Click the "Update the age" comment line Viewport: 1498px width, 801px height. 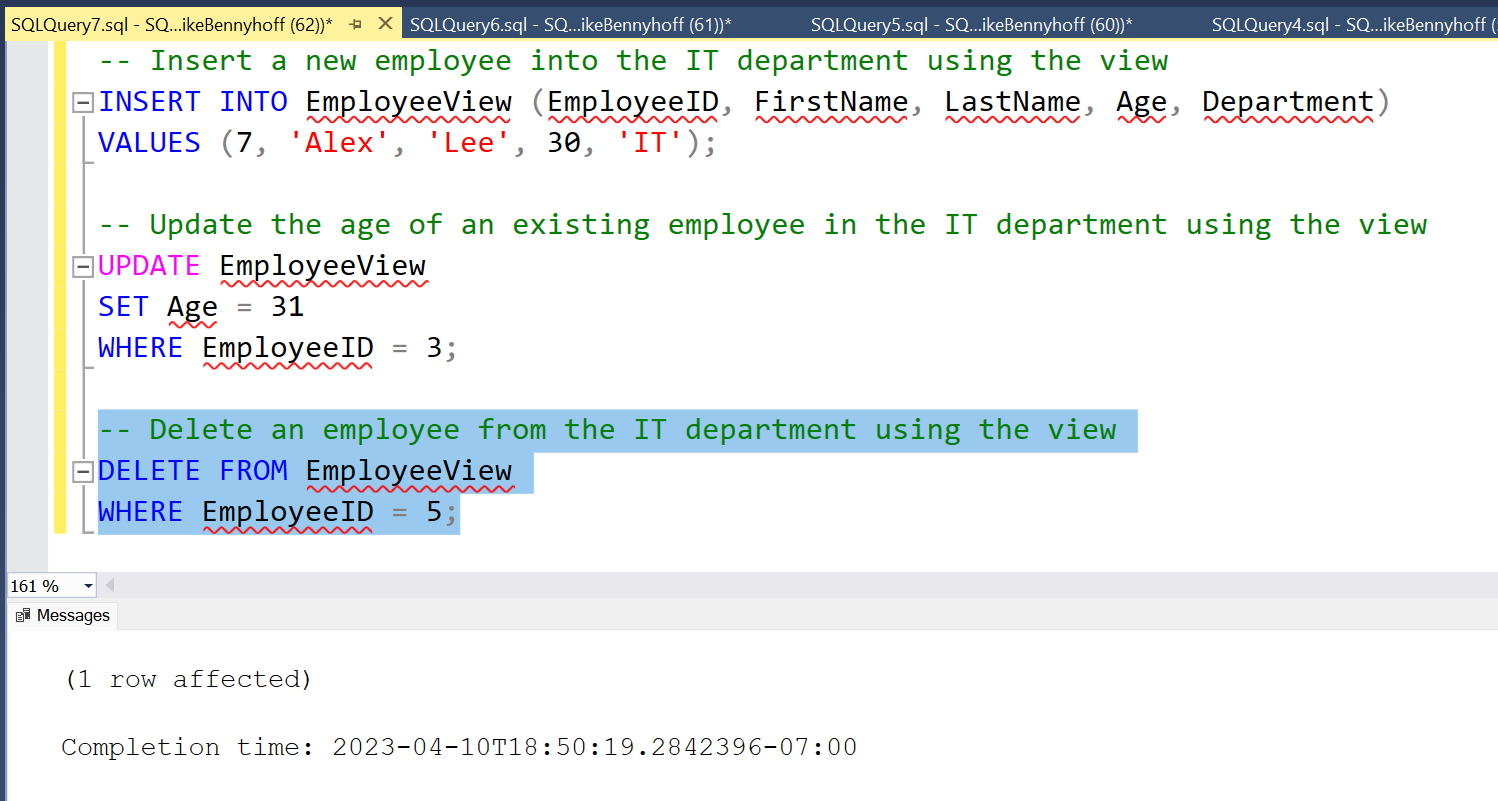coord(762,225)
